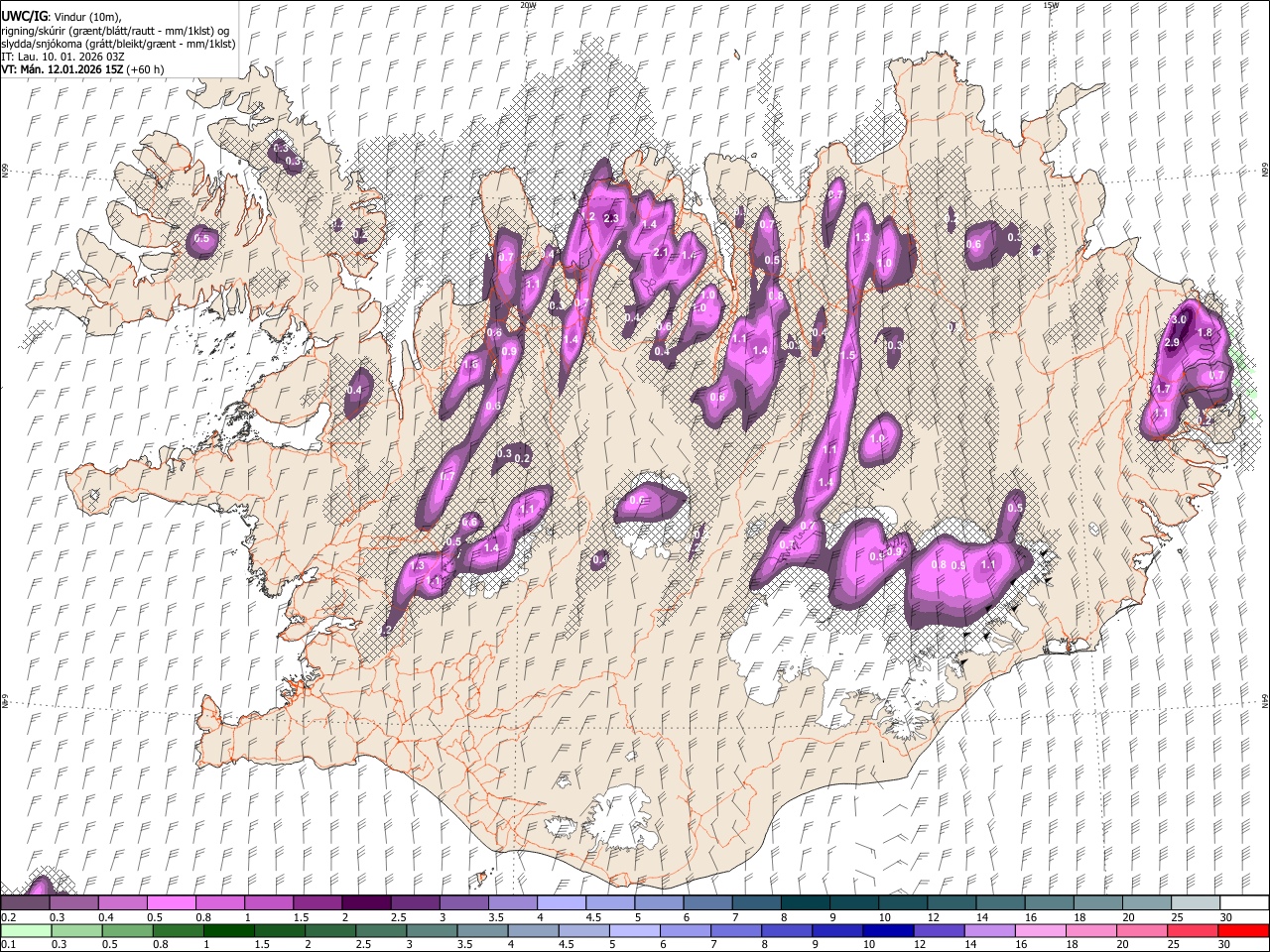Click the "(+60 h)" forecast offset text
This screenshot has width=1270, height=952.
145,69
